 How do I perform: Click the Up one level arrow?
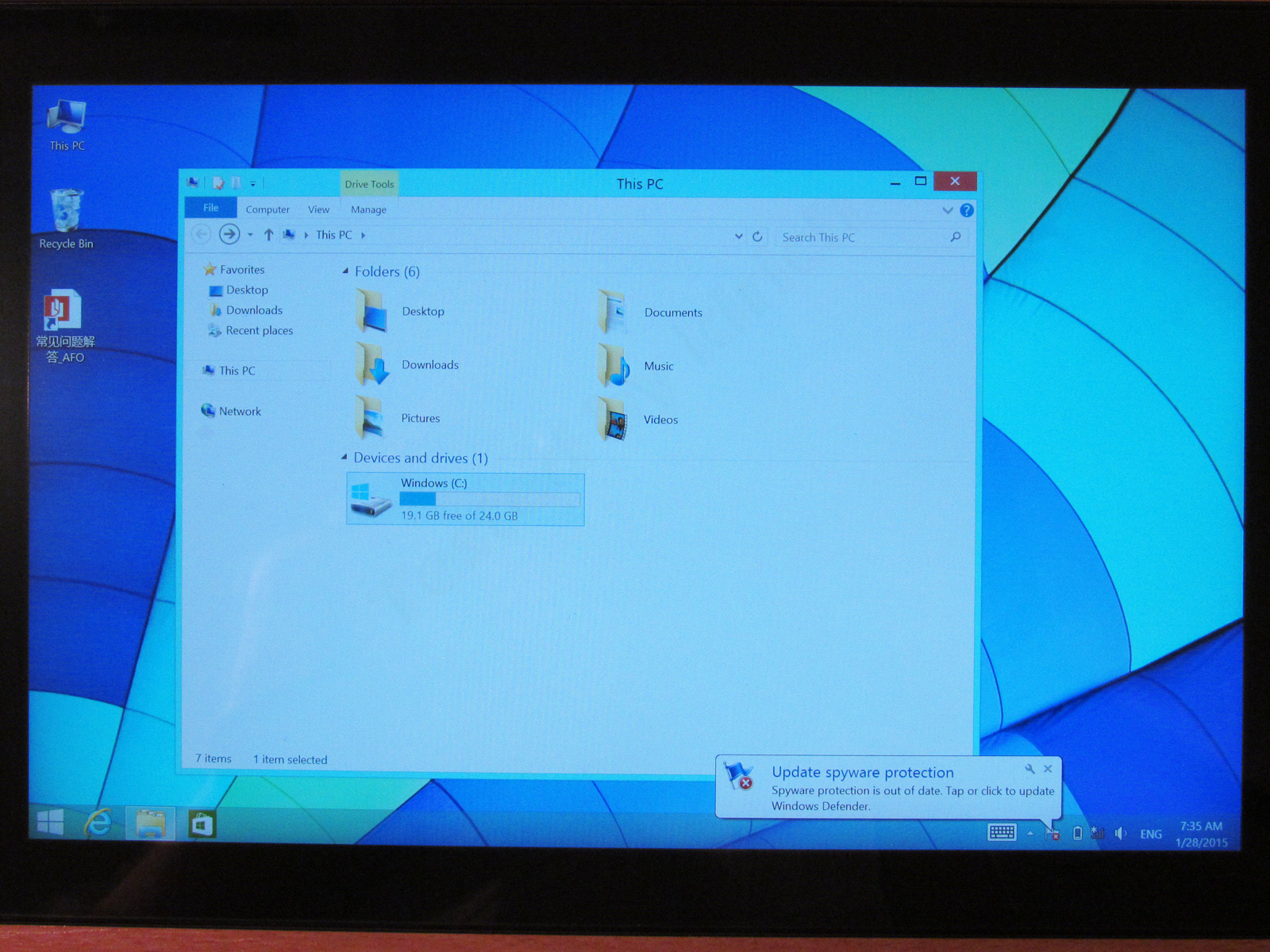tap(268, 235)
